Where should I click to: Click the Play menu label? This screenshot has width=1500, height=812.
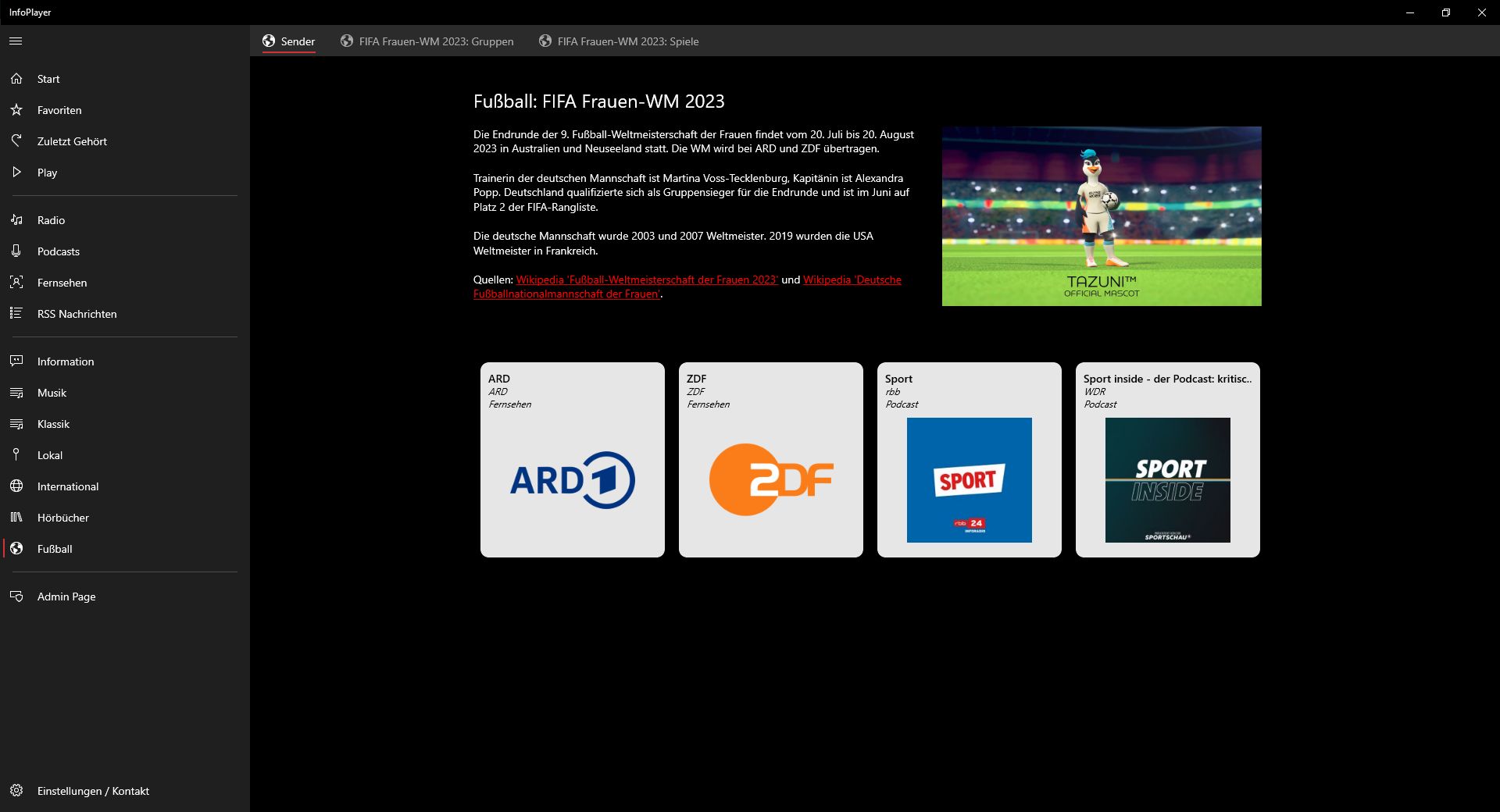click(47, 173)
